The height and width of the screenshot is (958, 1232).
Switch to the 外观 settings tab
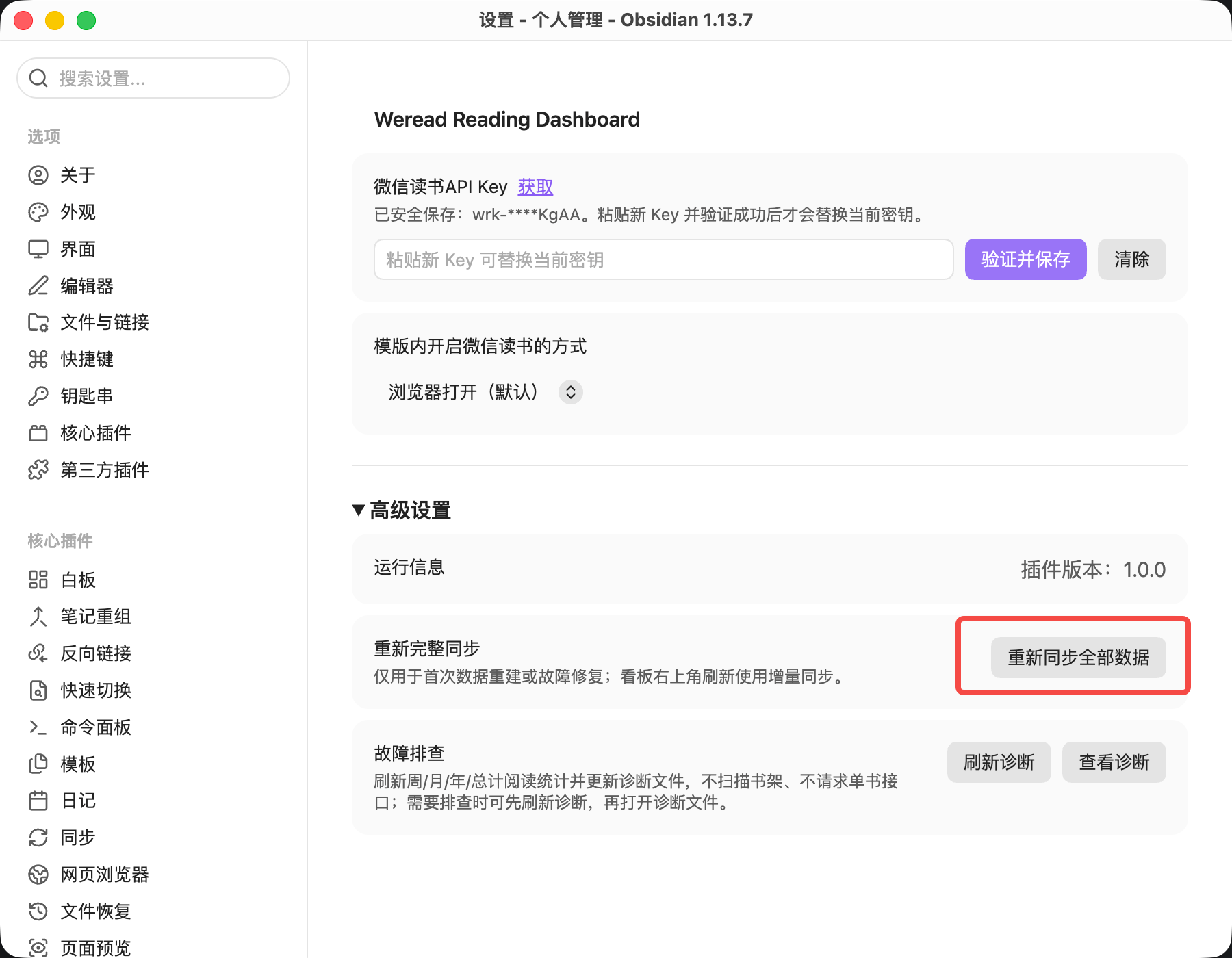[153, 212]
